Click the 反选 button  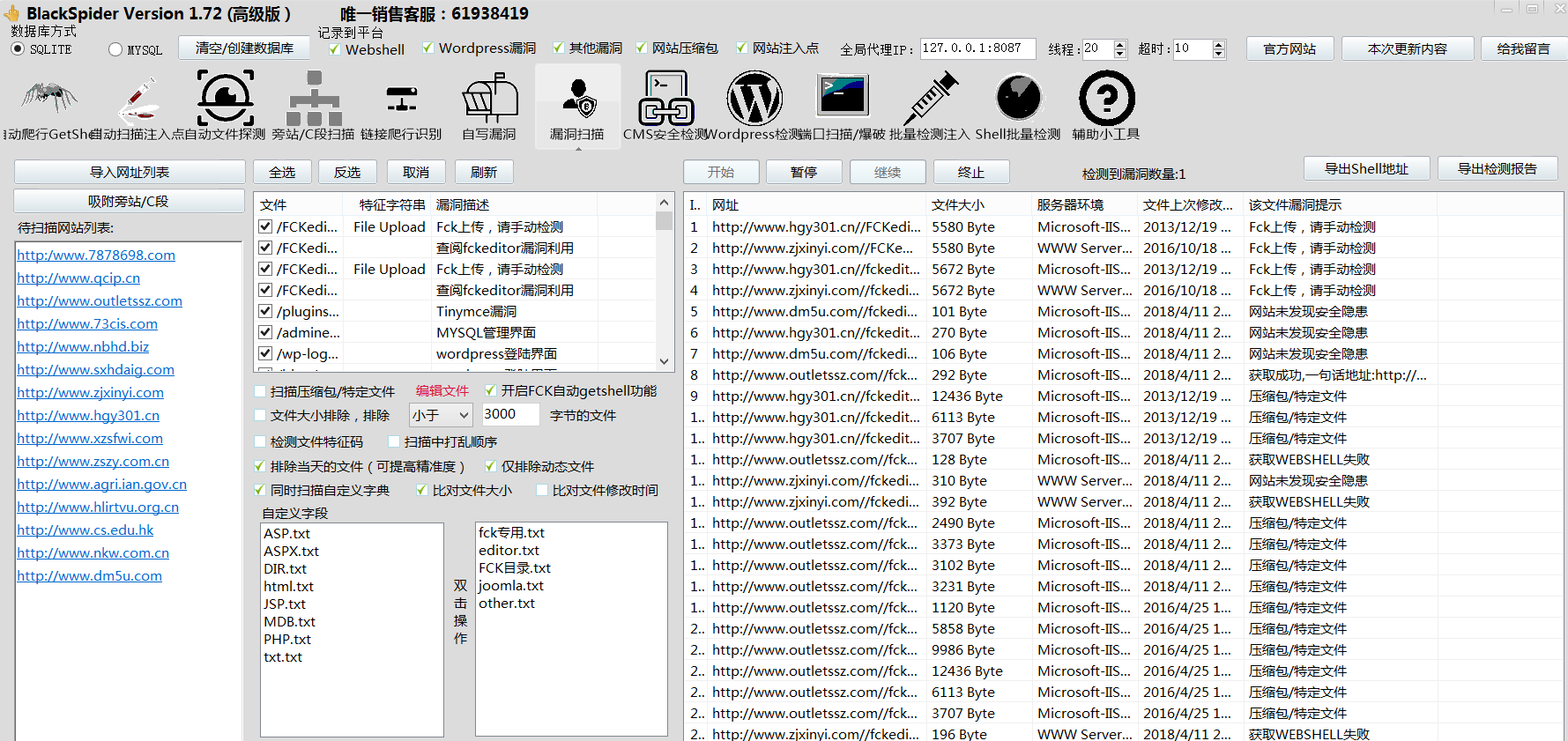(x=347, y=172)
